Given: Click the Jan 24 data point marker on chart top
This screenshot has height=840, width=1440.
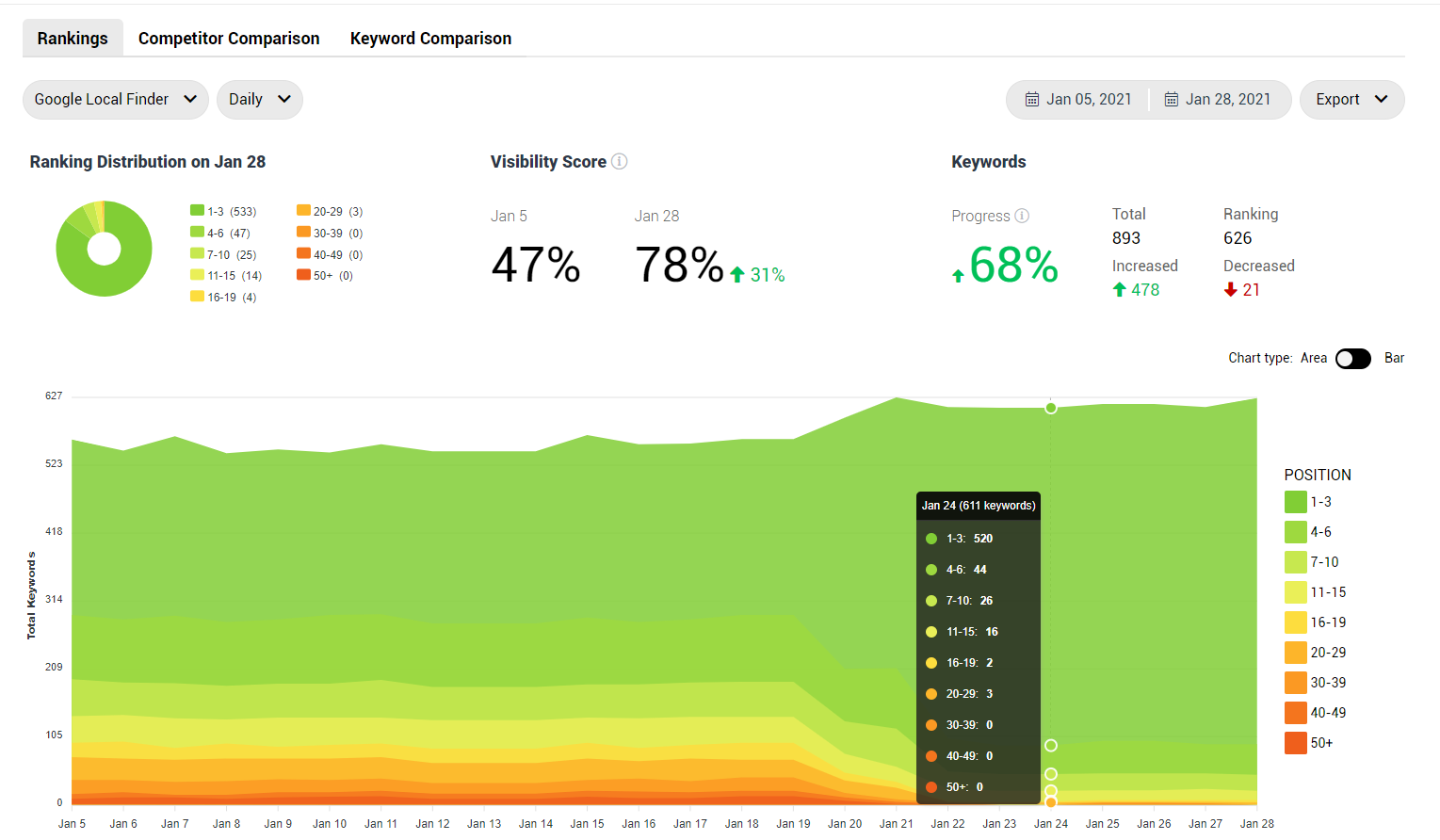Looking at the screenshot, I should pos(1051,408).
